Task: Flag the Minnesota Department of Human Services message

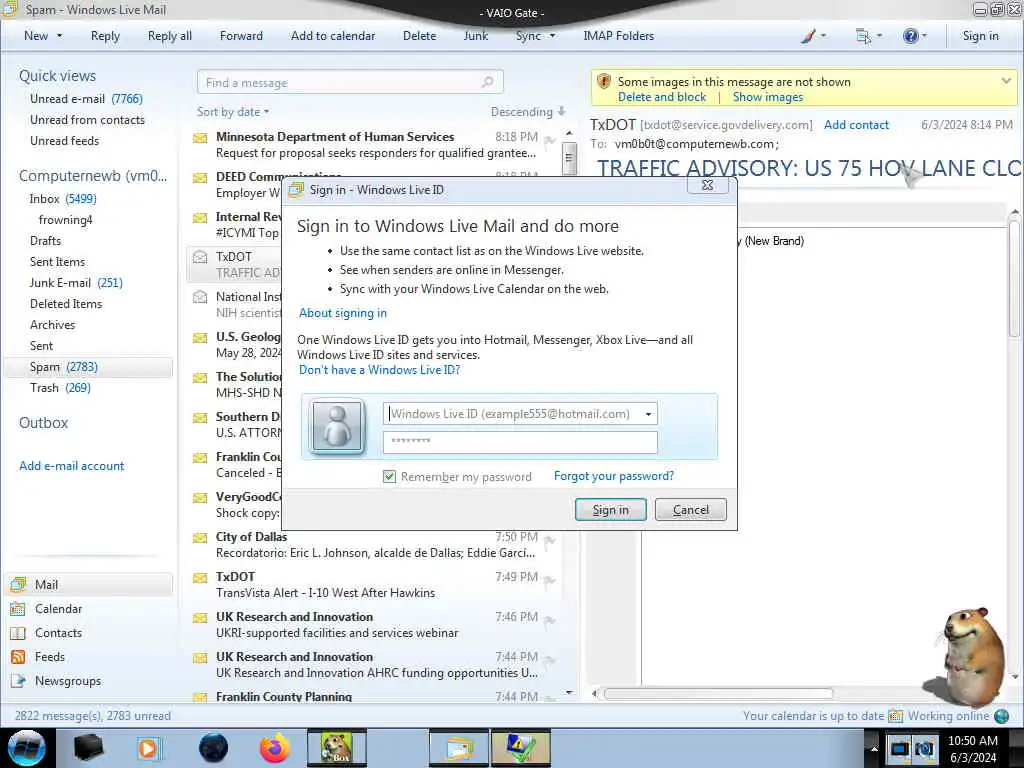Action: [550, 139]
